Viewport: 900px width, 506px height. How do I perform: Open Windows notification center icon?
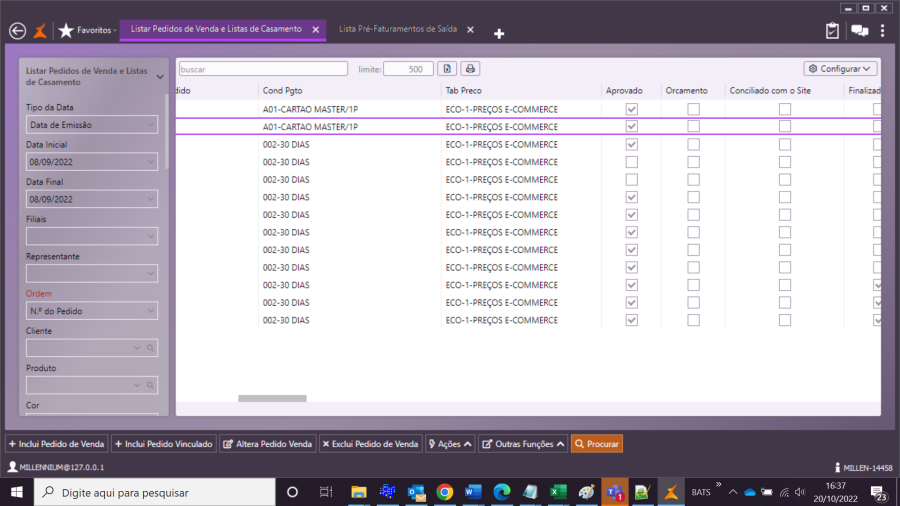pyautogui.click(x=878, y=492)
